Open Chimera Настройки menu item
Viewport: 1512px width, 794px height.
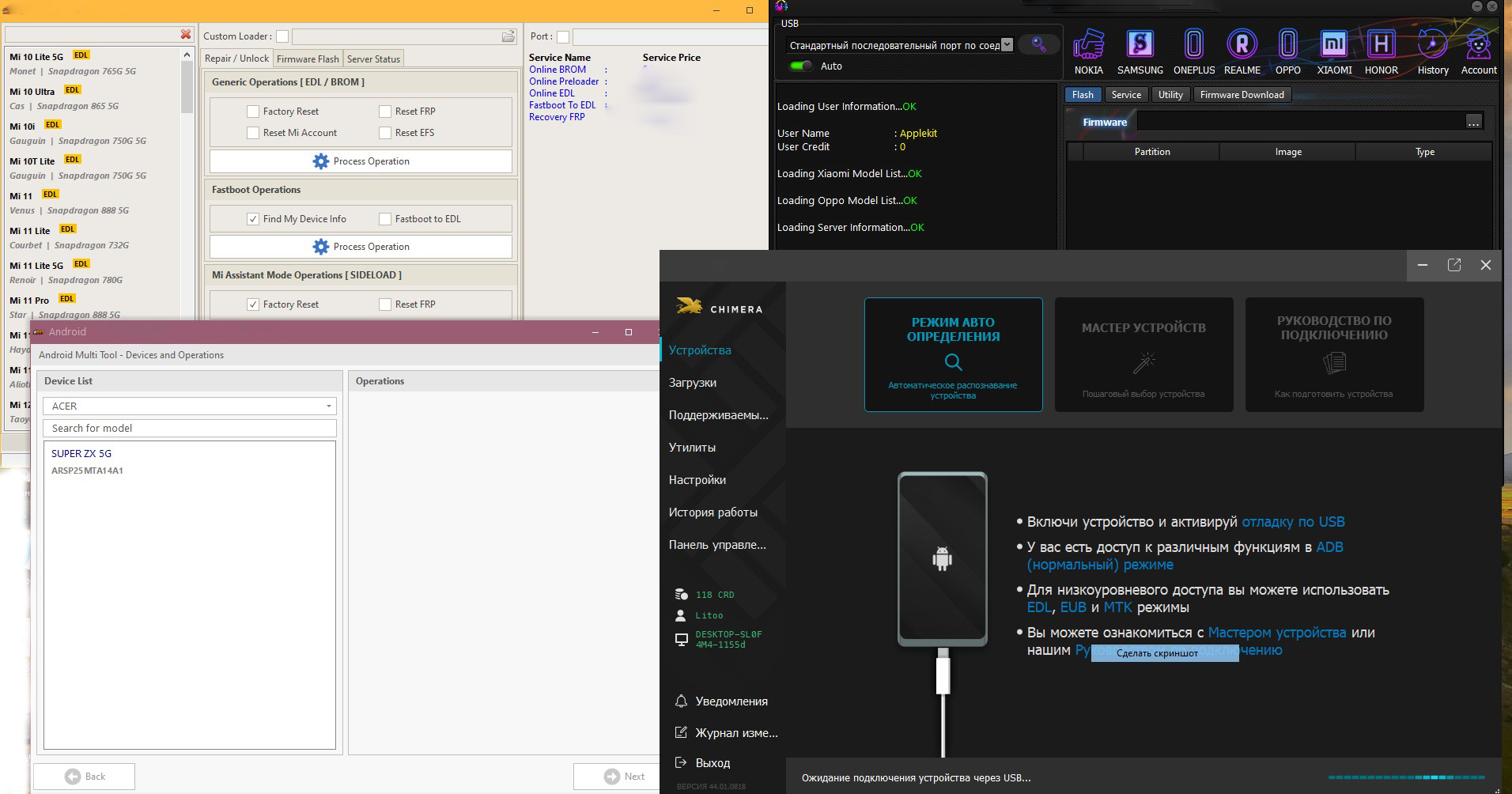(x=697, y=480)
